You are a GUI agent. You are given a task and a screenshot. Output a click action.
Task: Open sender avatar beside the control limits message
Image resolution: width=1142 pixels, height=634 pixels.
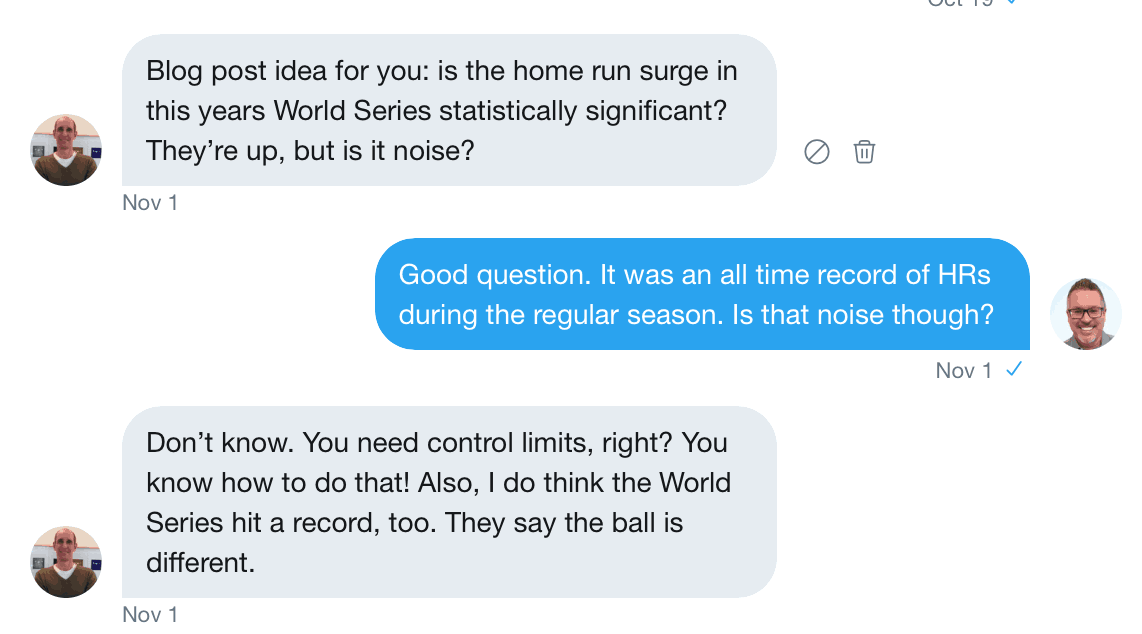click(66, 562)
